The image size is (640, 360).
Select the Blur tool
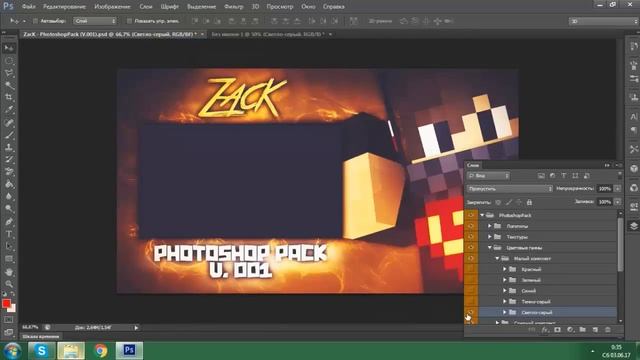pyautogui.click(x=9, y=197)
